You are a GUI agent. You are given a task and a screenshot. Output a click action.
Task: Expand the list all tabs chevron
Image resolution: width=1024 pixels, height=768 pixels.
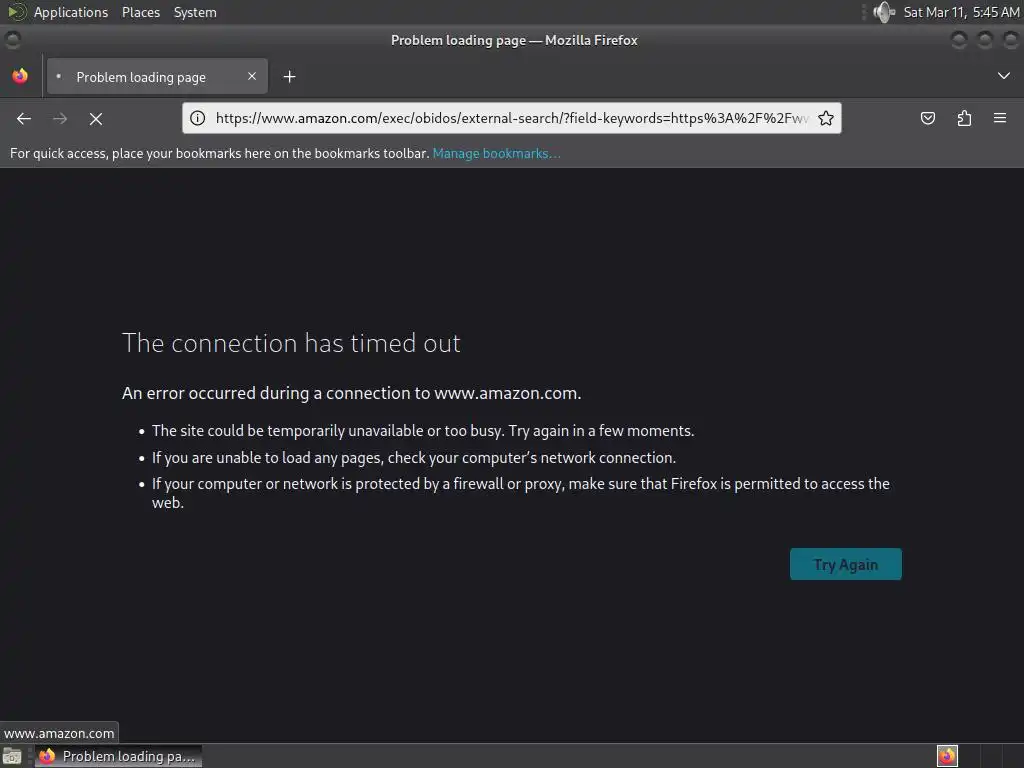pos(1004,76)
